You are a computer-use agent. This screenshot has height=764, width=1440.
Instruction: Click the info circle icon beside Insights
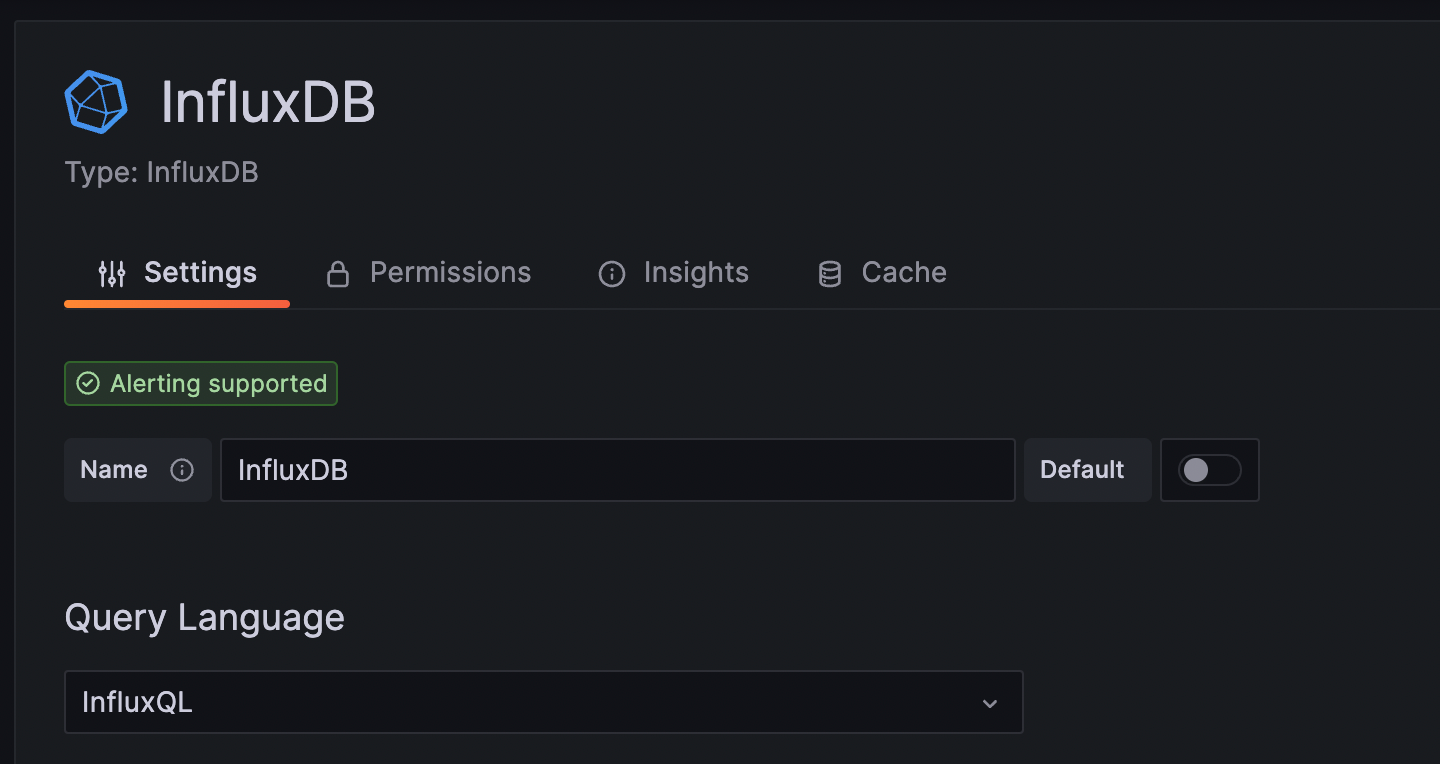point(611,273)
